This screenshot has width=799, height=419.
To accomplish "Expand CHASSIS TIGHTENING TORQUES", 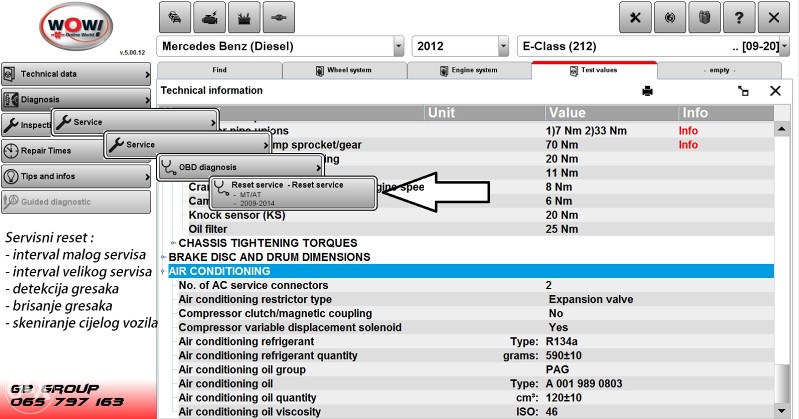I will click(173, 243).
